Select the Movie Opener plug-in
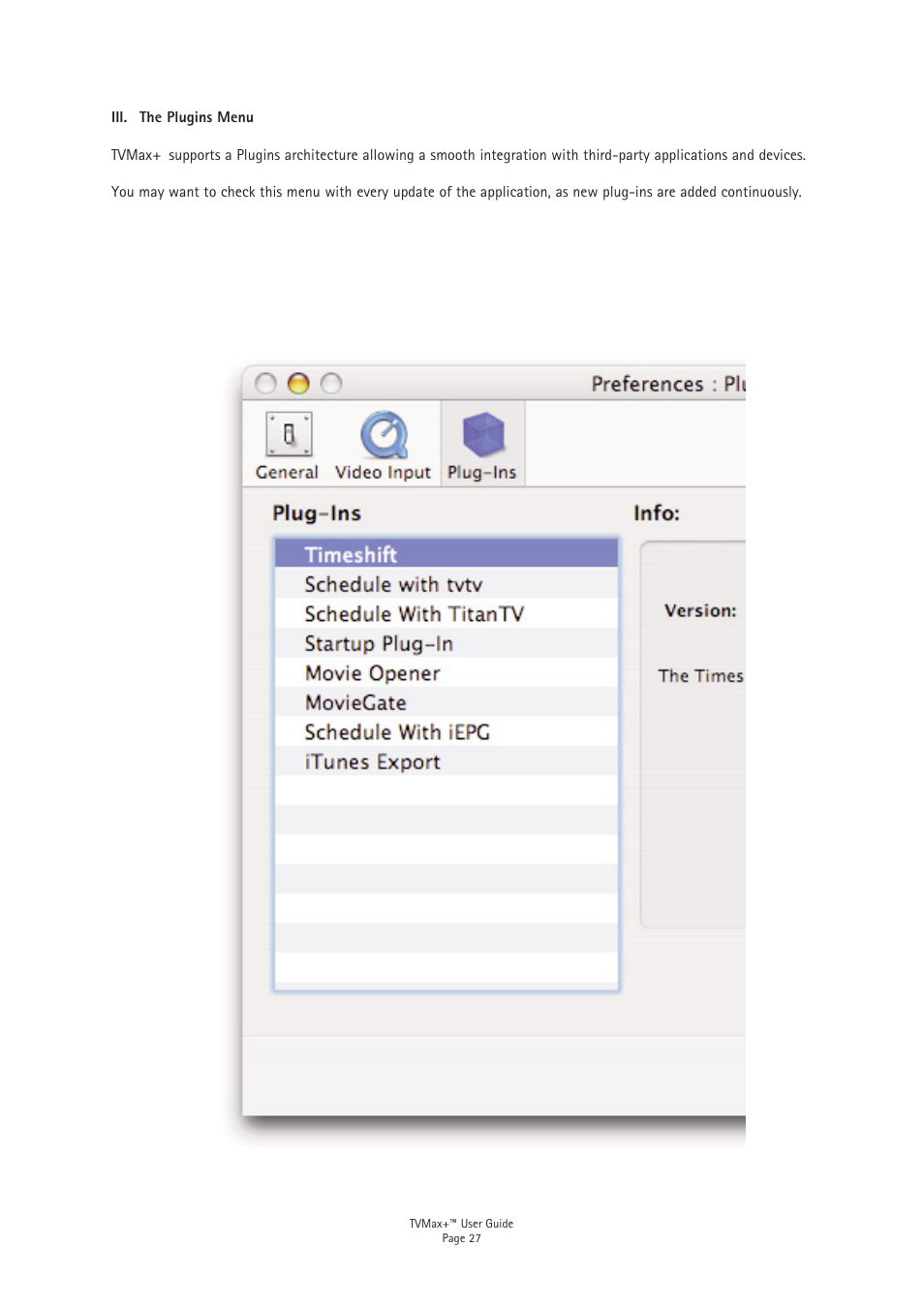This screenshot has width=924, height=1308. 447,672
